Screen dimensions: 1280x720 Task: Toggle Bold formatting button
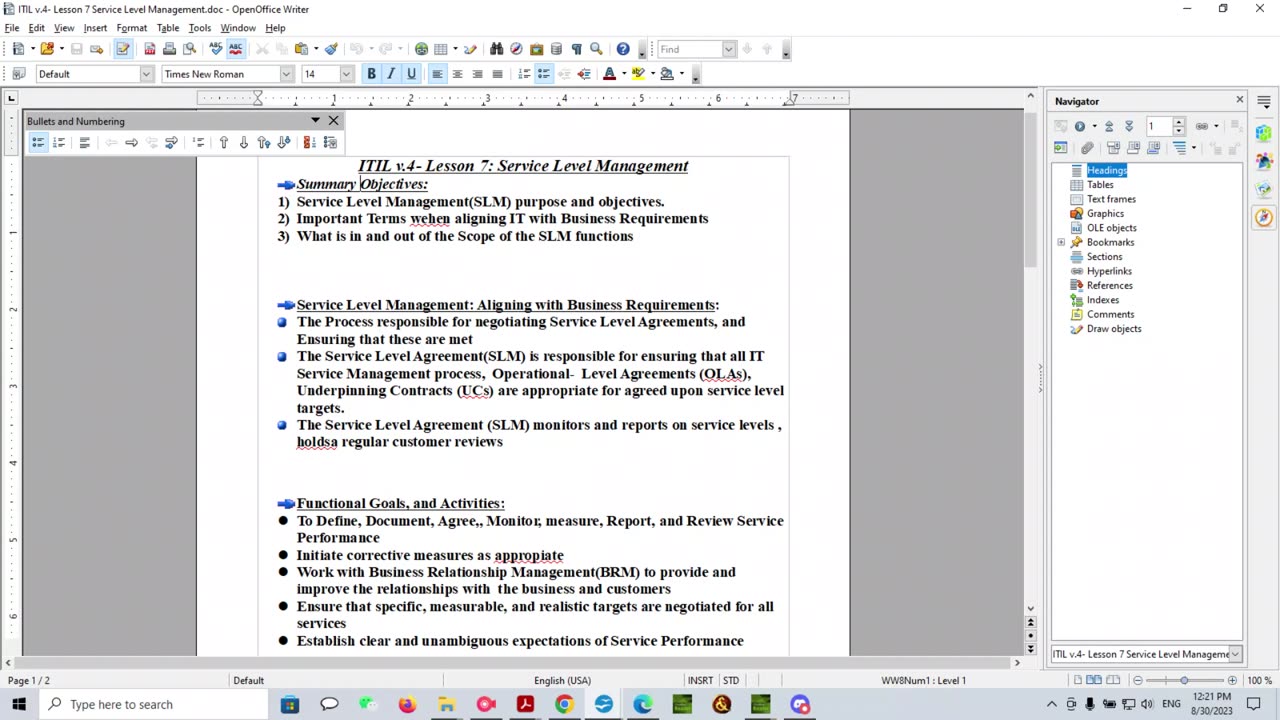[x=371, y=74]
